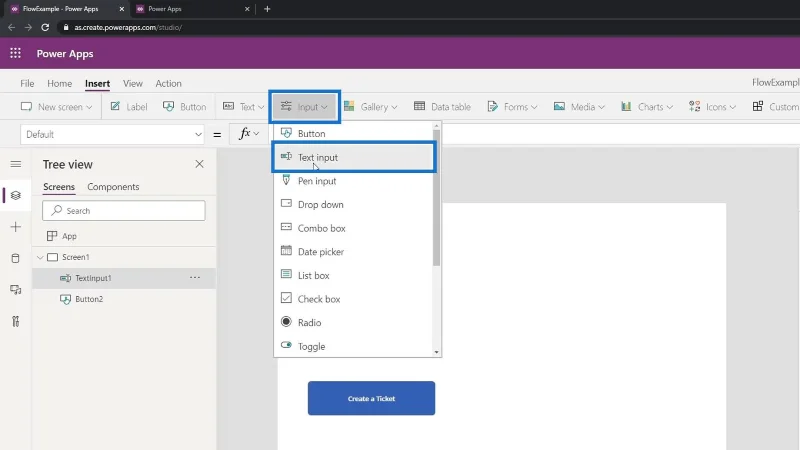Open the Charts dropdown

click(647, 107)
